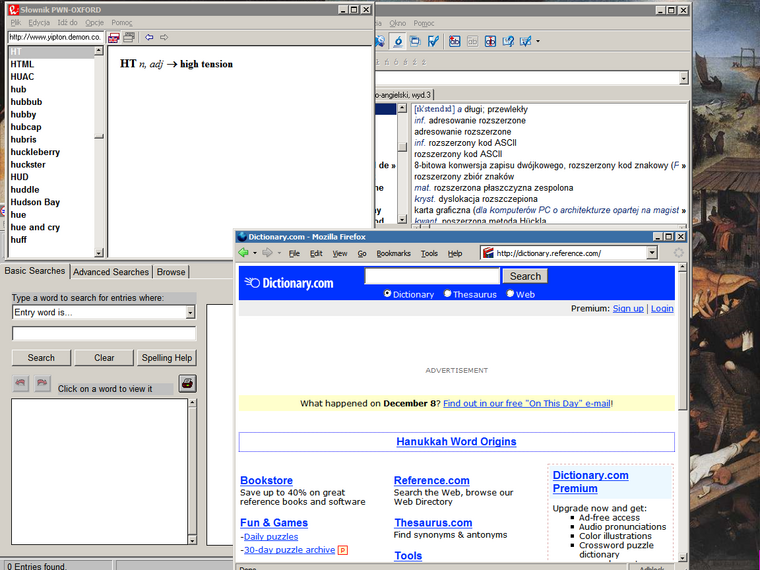This screenshot has width=760, height=570.
Task: Open the Okno menu in the rear dictionary
Action: [397, 23]
